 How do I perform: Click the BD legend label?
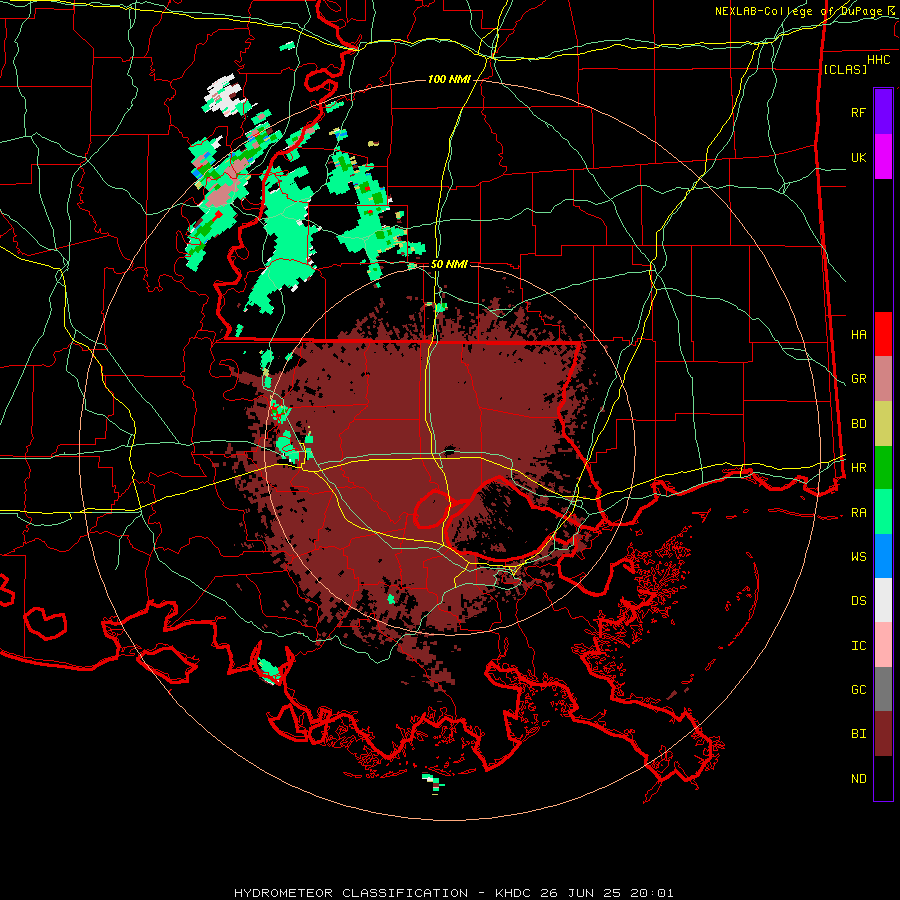point(858,424)
